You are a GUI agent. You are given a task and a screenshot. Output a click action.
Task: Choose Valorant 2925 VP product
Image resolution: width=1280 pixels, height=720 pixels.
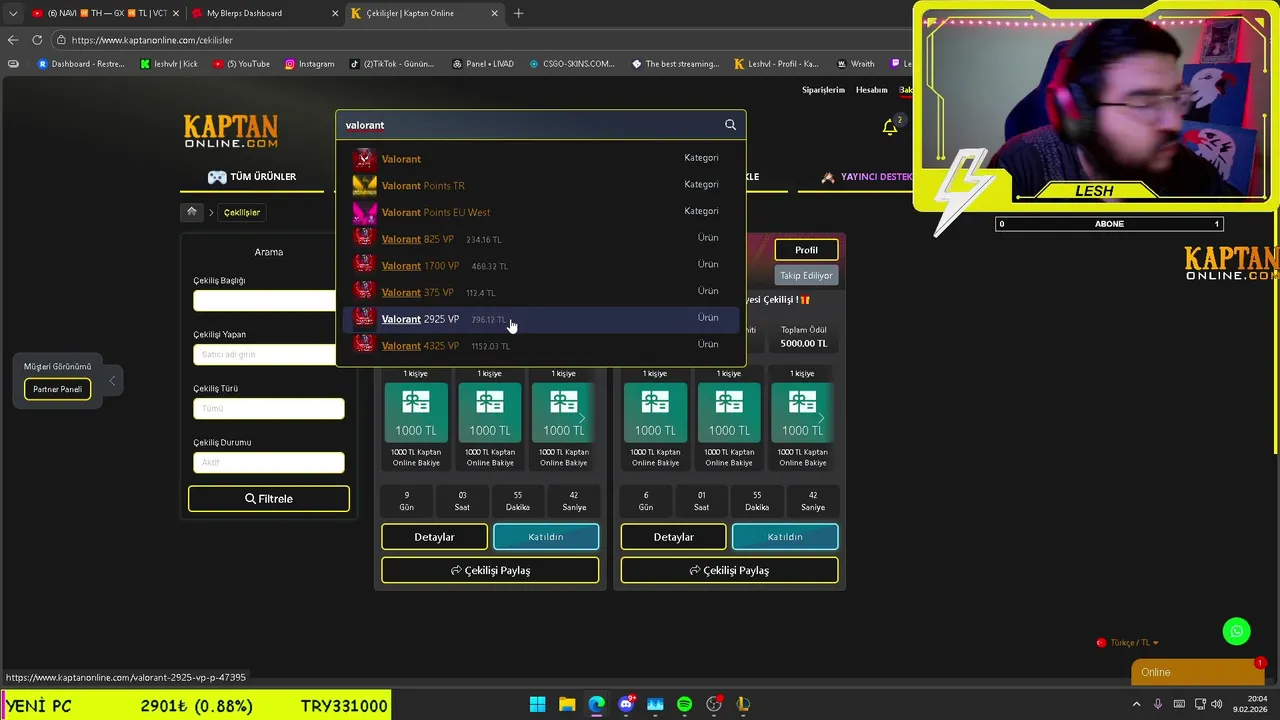(x=540, y=319)
